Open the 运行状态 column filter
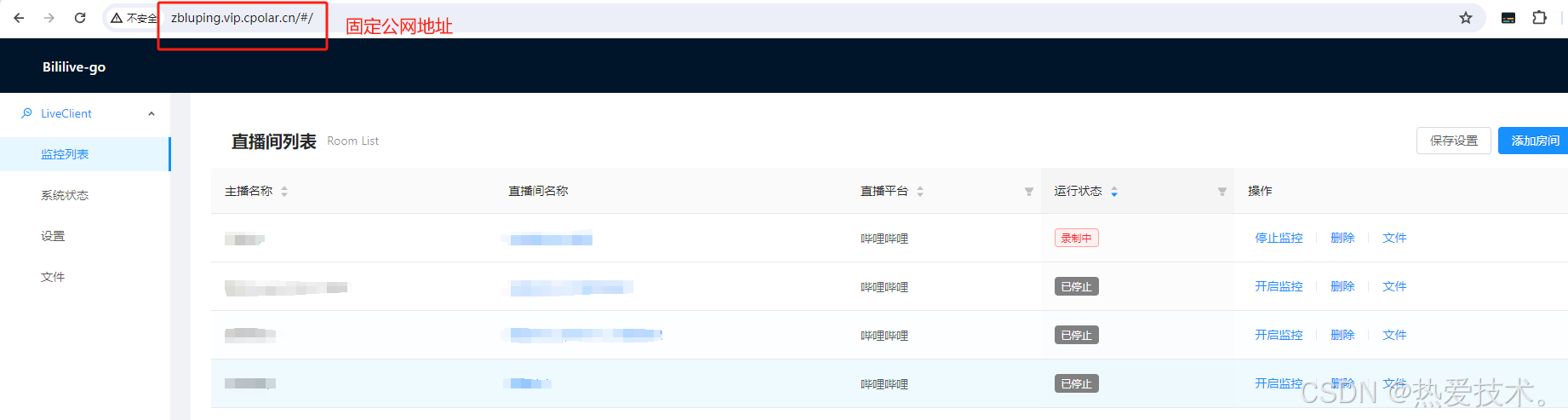The image size is (1568, 420). (1222, 192)
